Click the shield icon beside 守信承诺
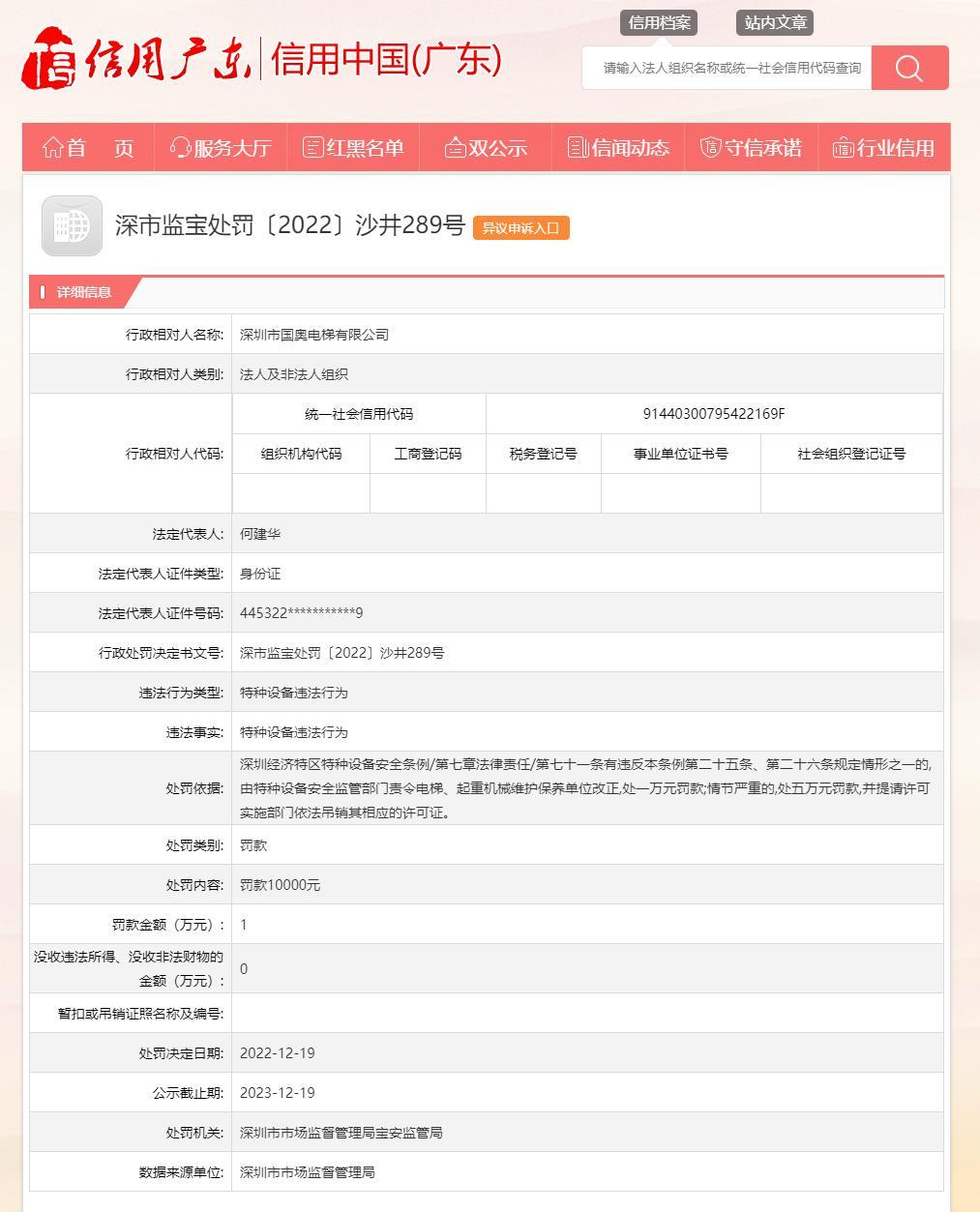Viewport: 980px width, 1212px height. pos(710,148)
